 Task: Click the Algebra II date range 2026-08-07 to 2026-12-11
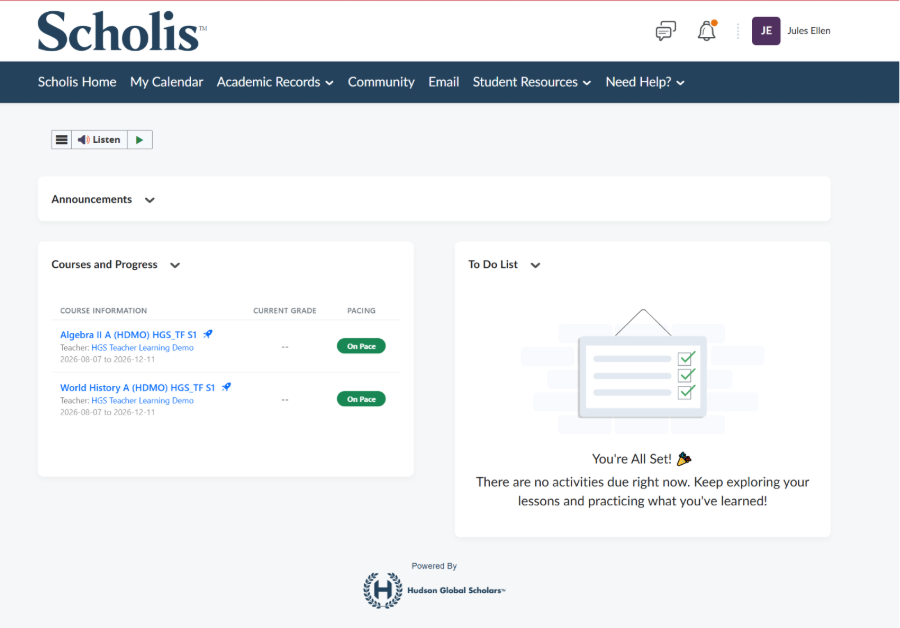[x=107, y=359]
